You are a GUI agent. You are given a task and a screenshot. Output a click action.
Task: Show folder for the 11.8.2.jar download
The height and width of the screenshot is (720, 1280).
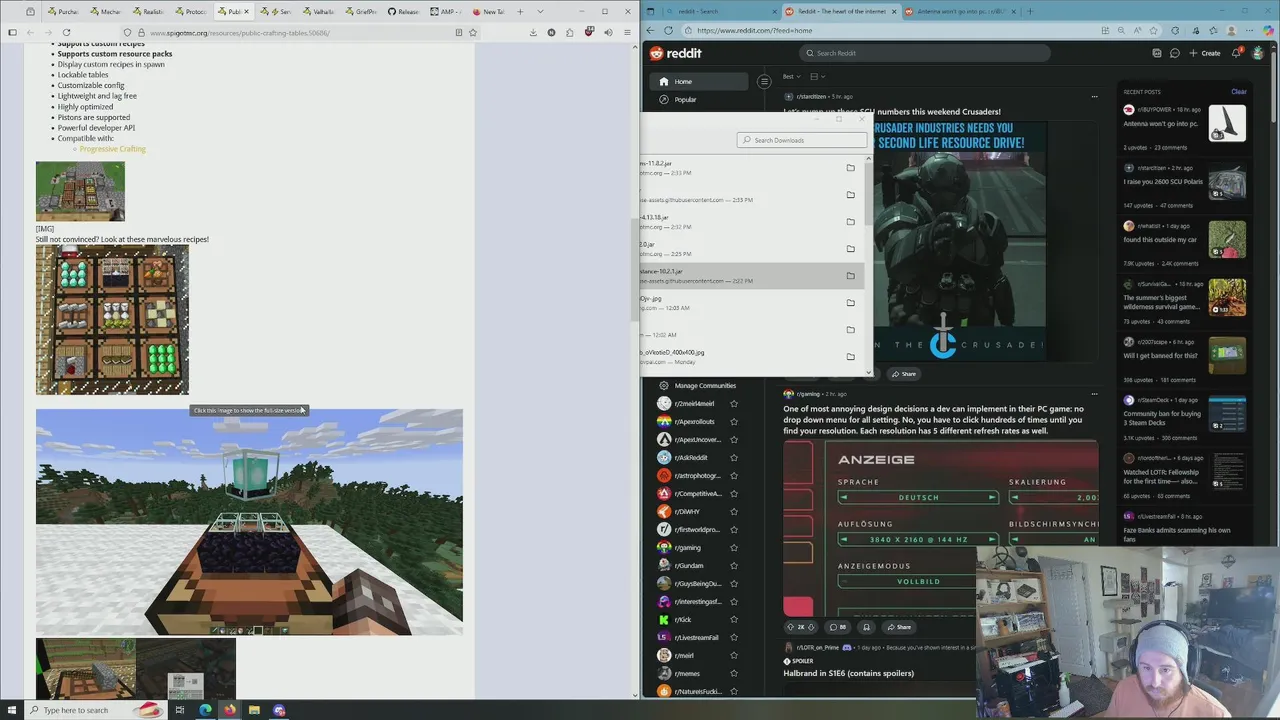(850, 168)
